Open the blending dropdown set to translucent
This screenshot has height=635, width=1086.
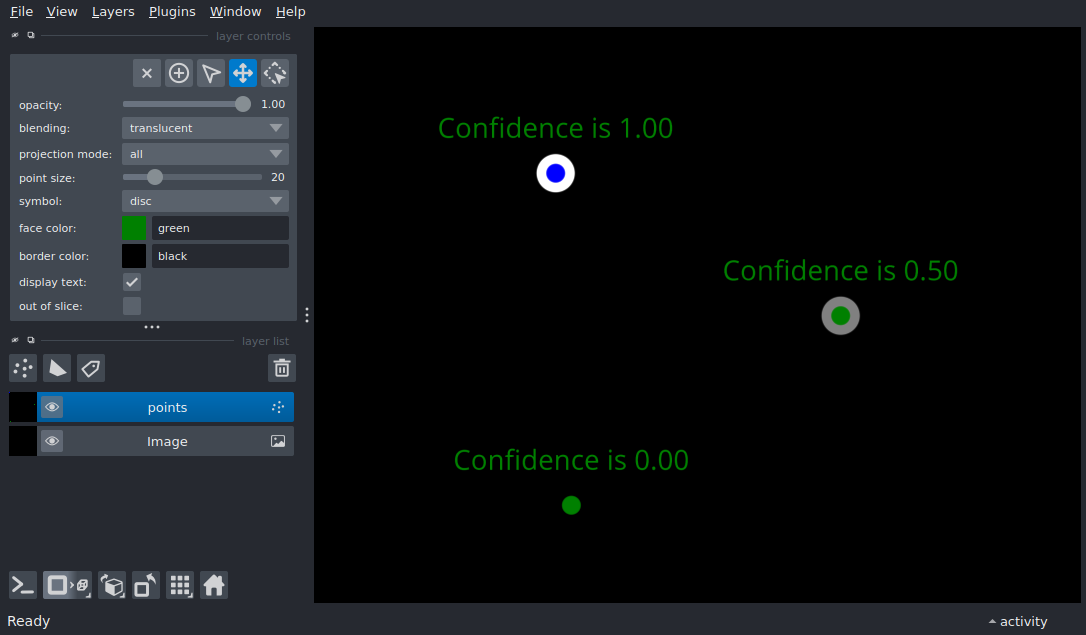coord(205,128)
